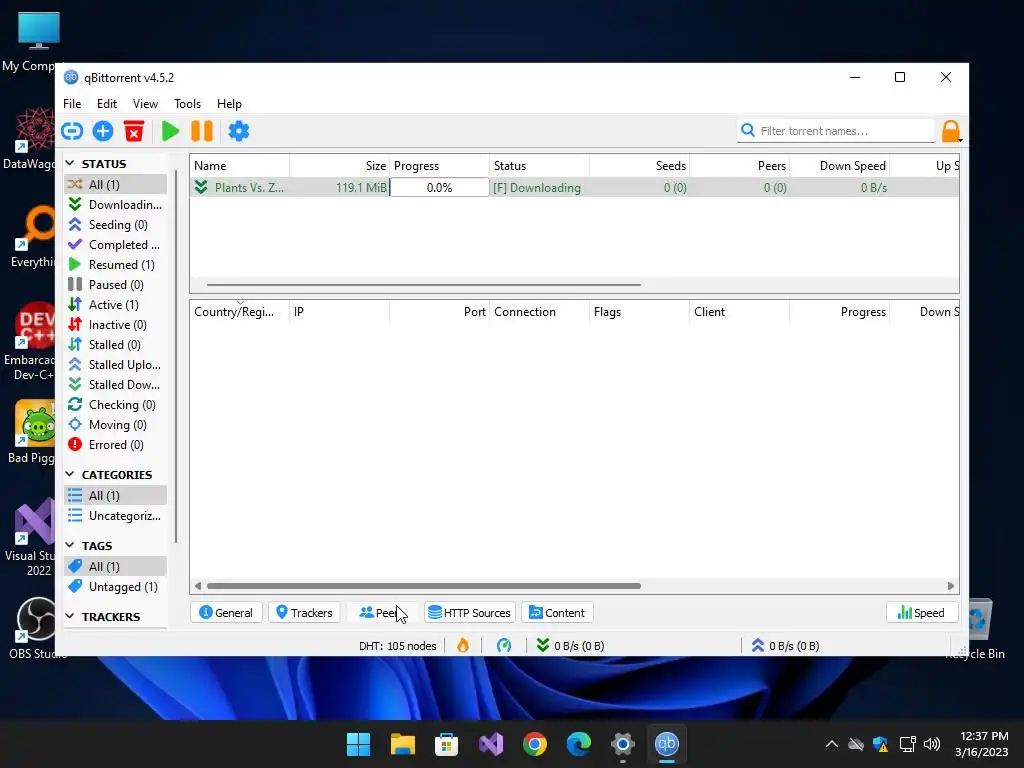Switch to the Peers tab
This screenshot has width=1024, height=768.
(x=382, y=613)
